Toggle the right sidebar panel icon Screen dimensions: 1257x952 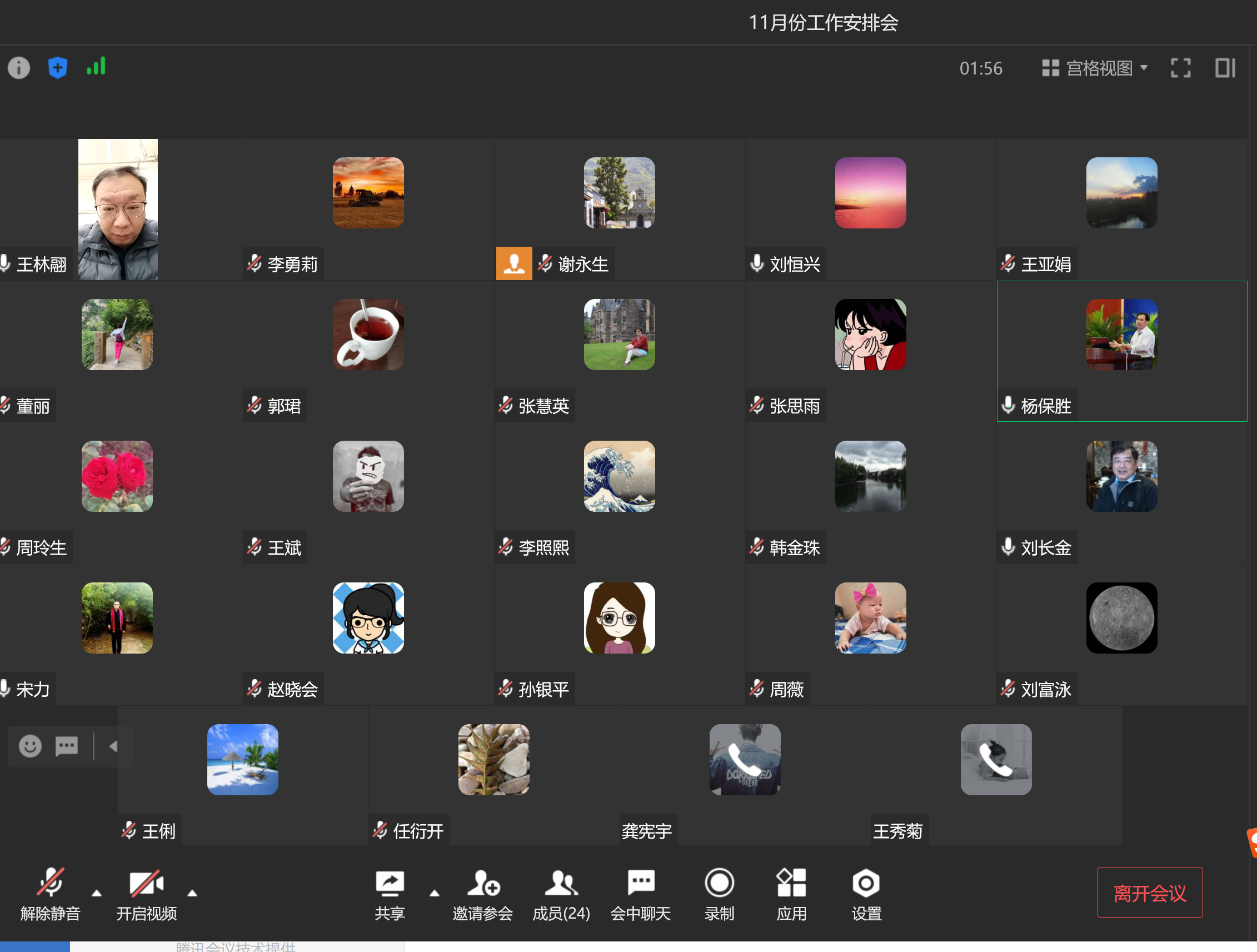point(1225,68)
